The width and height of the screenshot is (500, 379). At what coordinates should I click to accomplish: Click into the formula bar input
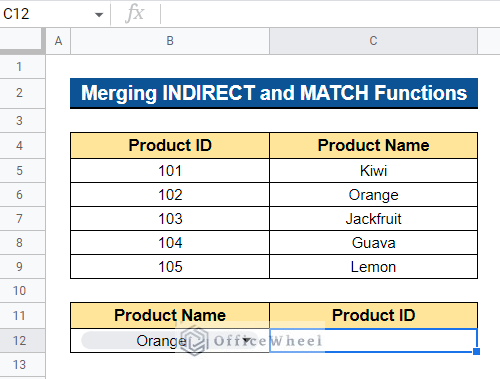point(330,14)
